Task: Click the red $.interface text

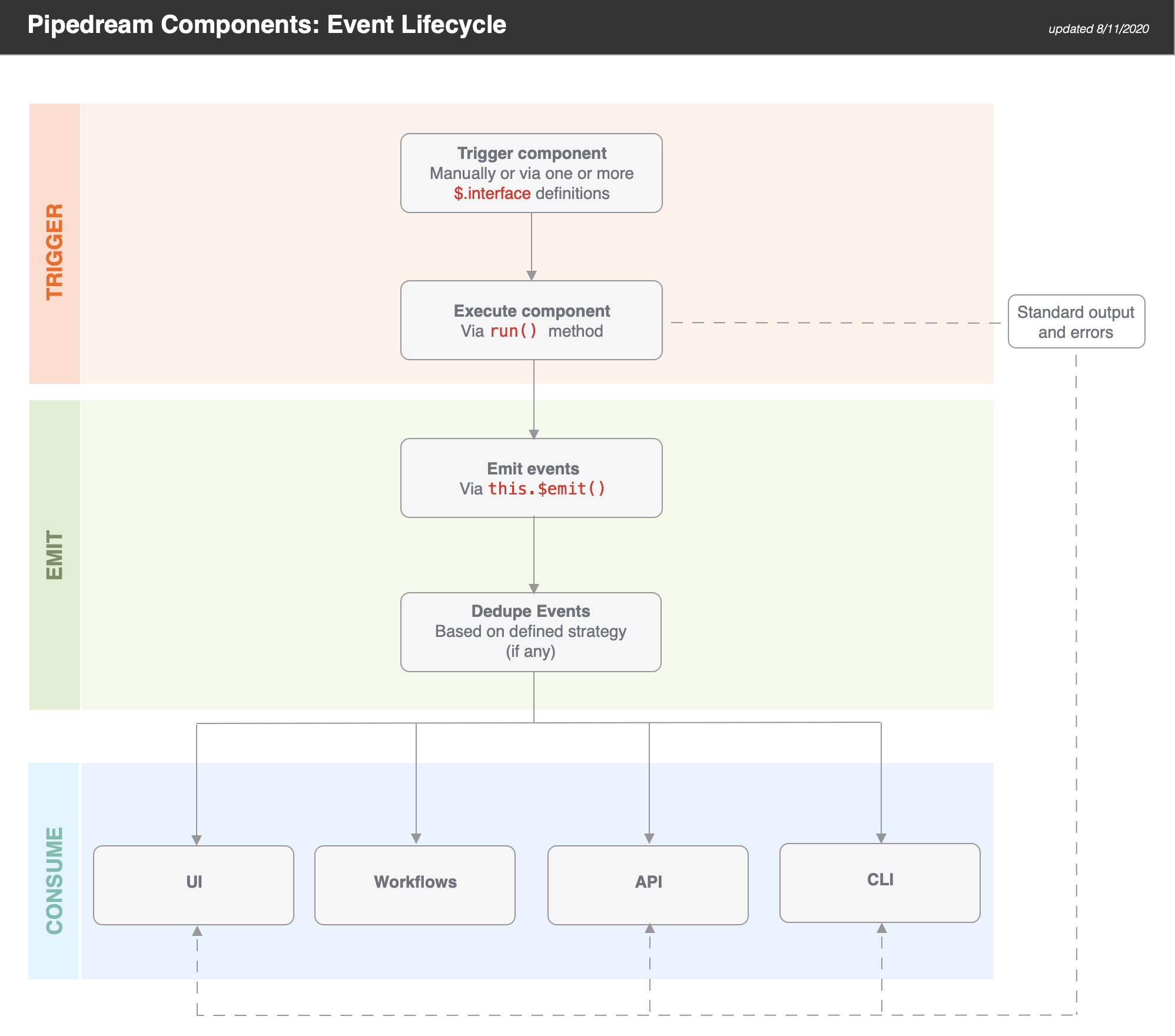Action: pyautogui.click(x=492, y=194)
